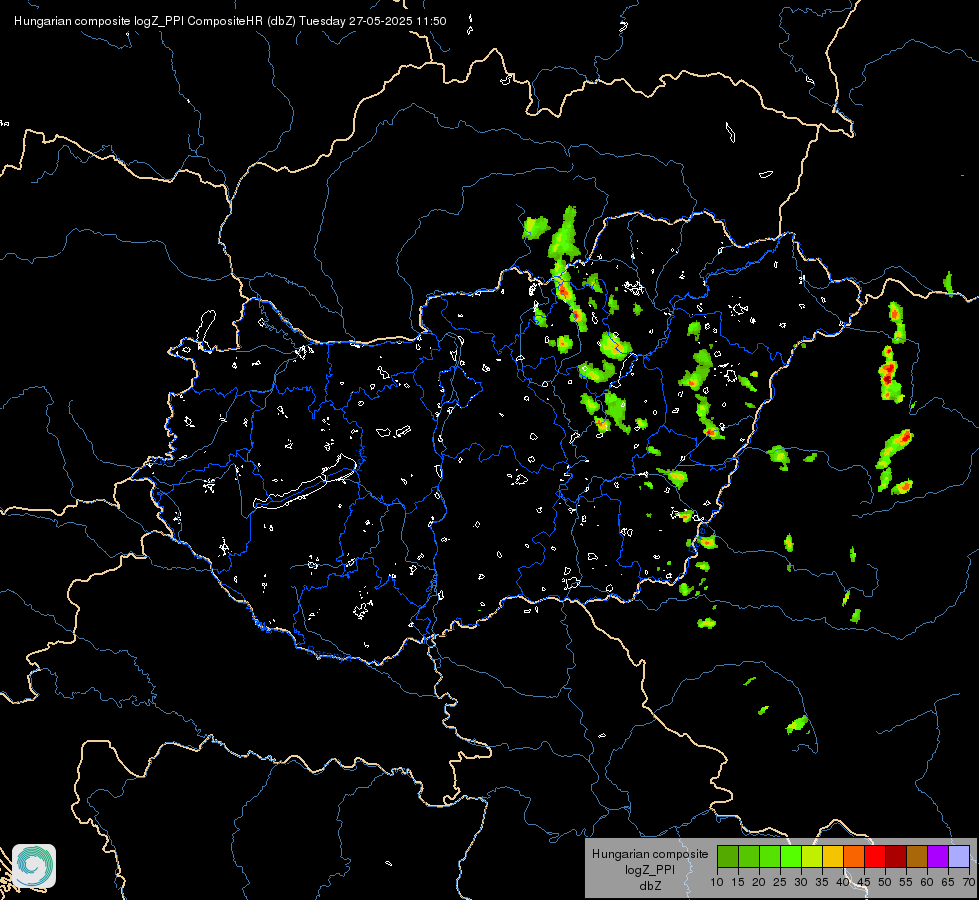Image resolution: width=979 pixels, height=900 pixels.
Task: Click the '10' value on the legend scale
Action: 717,882
